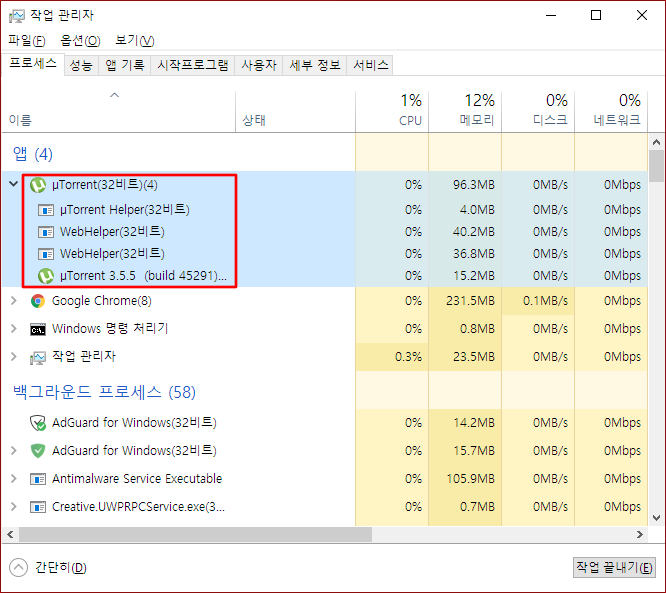Viewport: 666px width, 593px height.
Task: Click 간단히(D) to show fewer details
Action: [61, 568]
